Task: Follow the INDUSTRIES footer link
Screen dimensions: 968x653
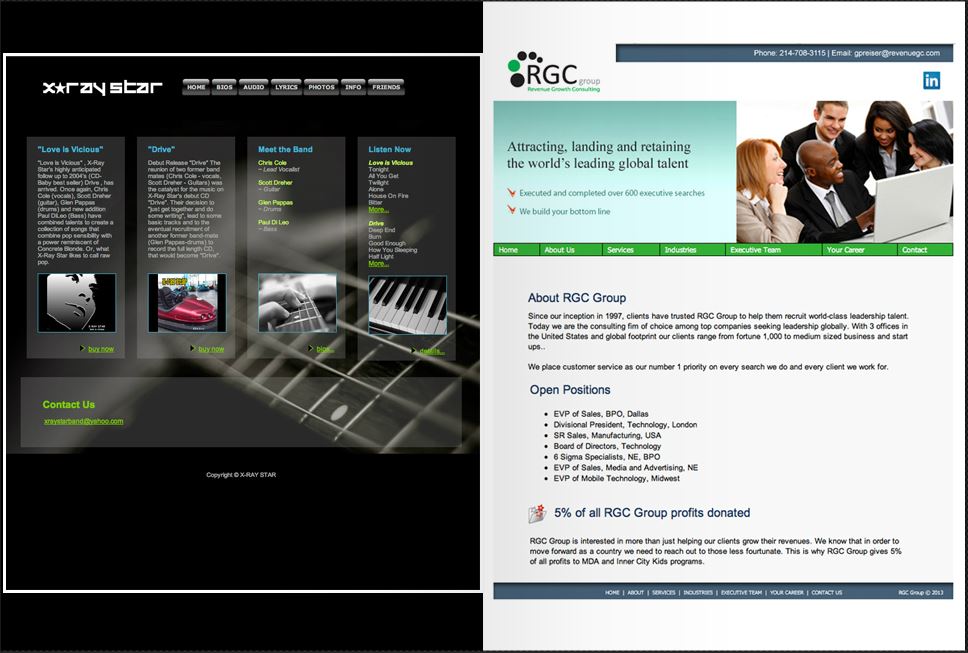Action: coord(698,593)
